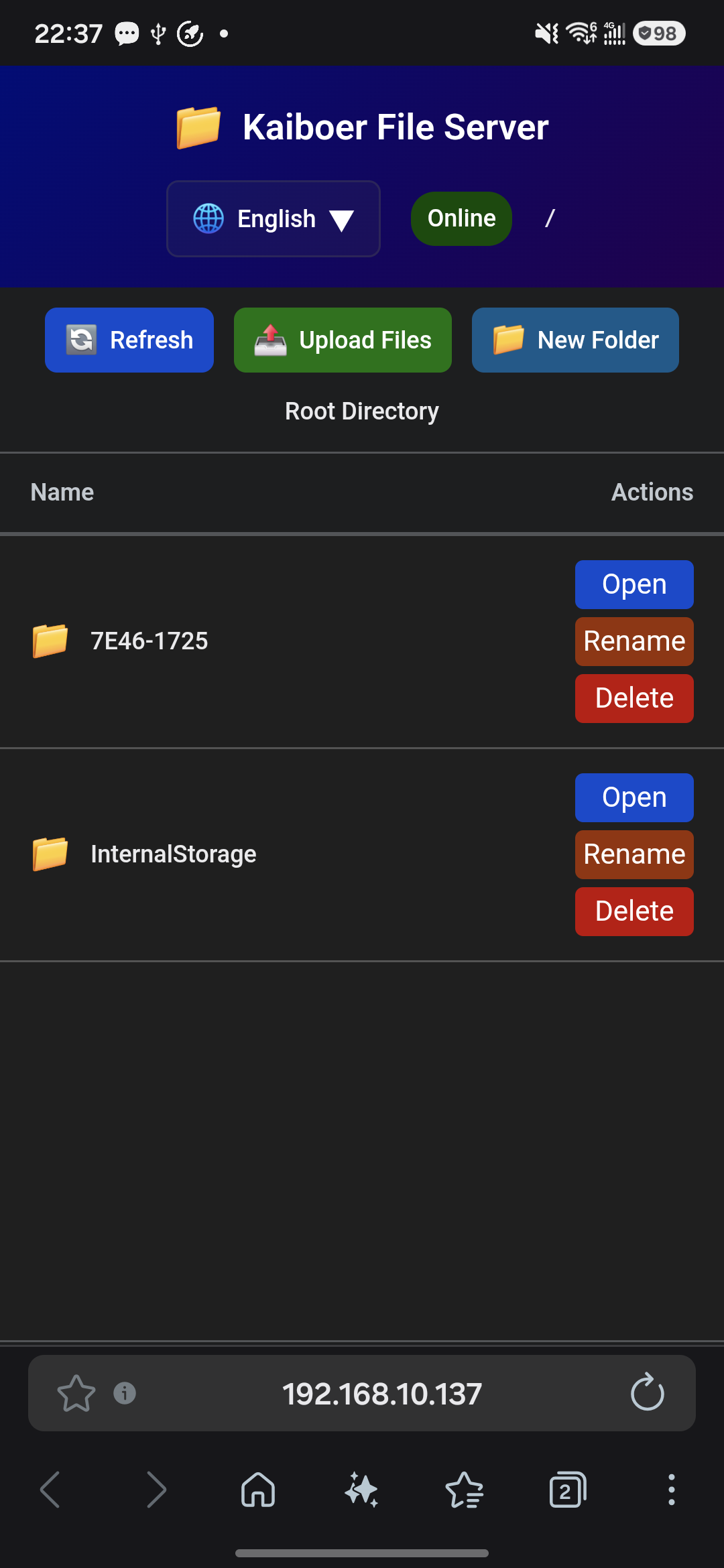Tap the 22:37 clock

(x=68, y=33)
